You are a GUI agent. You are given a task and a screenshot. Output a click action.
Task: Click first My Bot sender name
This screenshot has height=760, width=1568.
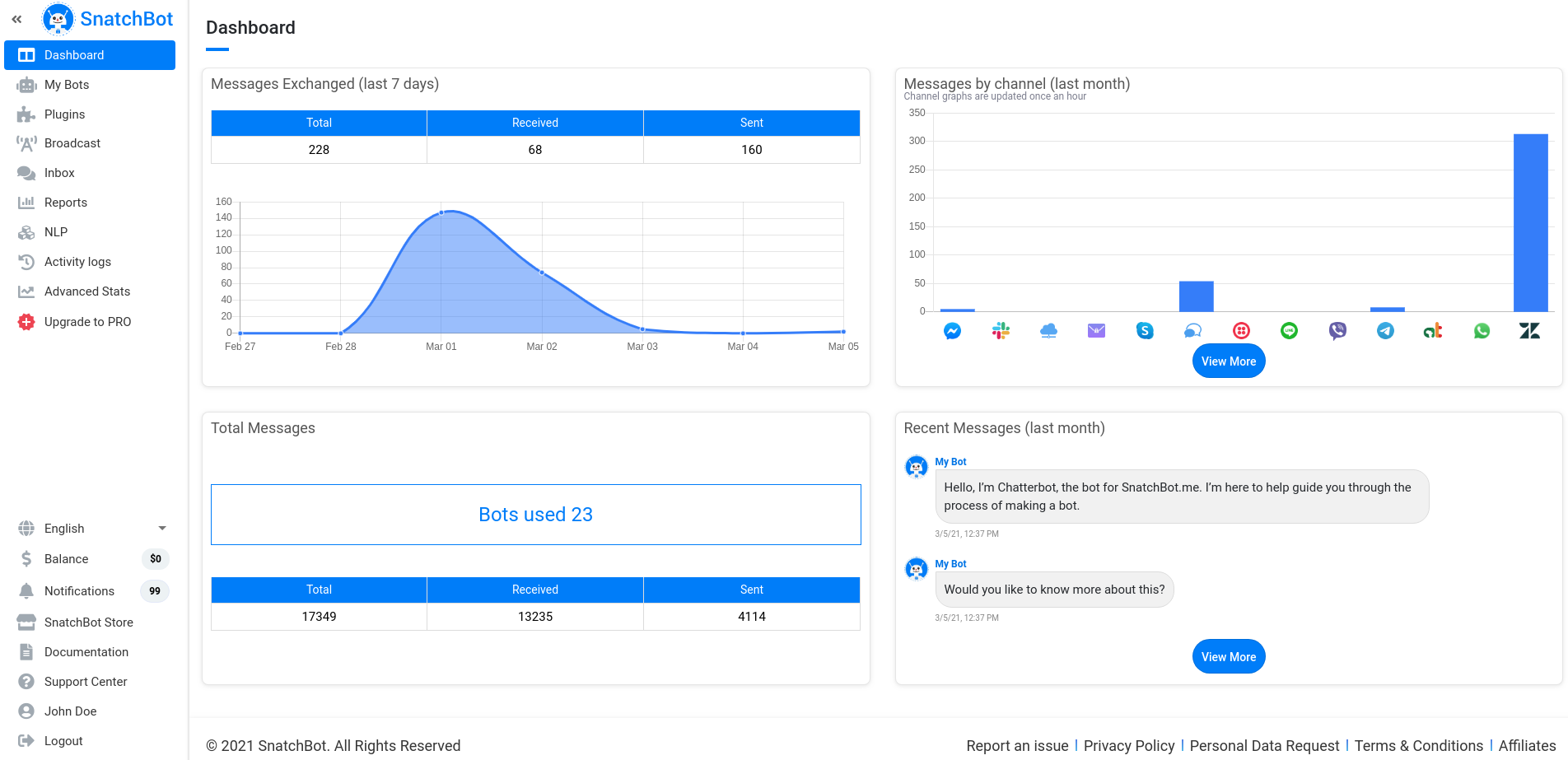(x=950, y=462)
